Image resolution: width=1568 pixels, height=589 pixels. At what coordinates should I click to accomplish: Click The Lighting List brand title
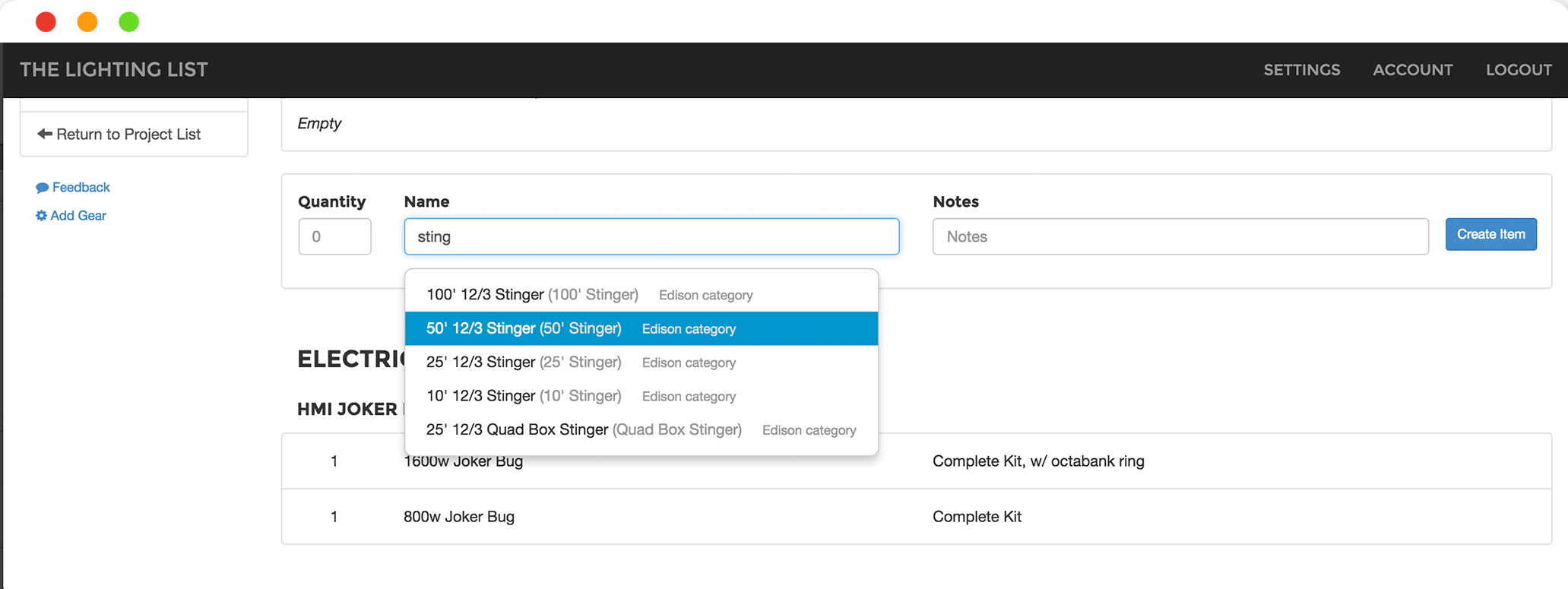[114, 70]
